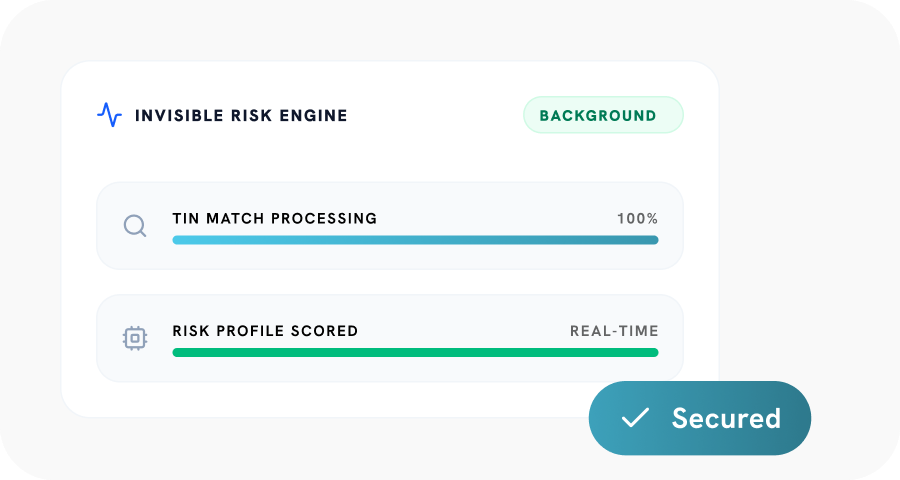Click the magnifier icon in TIN Match row
Image resolution: width=900 pixels, height=480 pixels.
coord(135,226)
